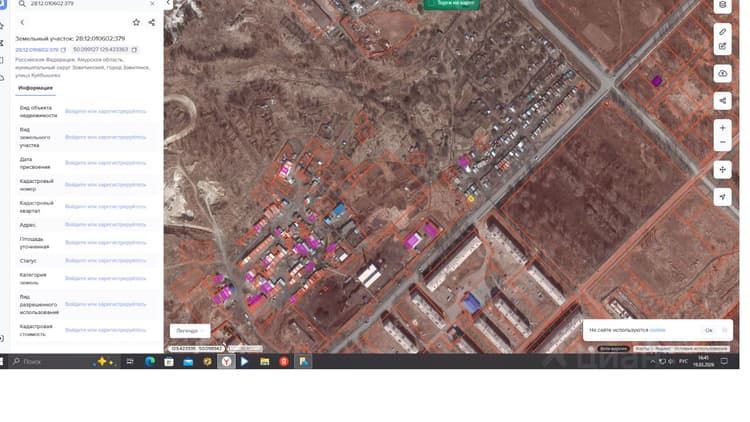
Task: Open the map share button at right
Action: 722,101
